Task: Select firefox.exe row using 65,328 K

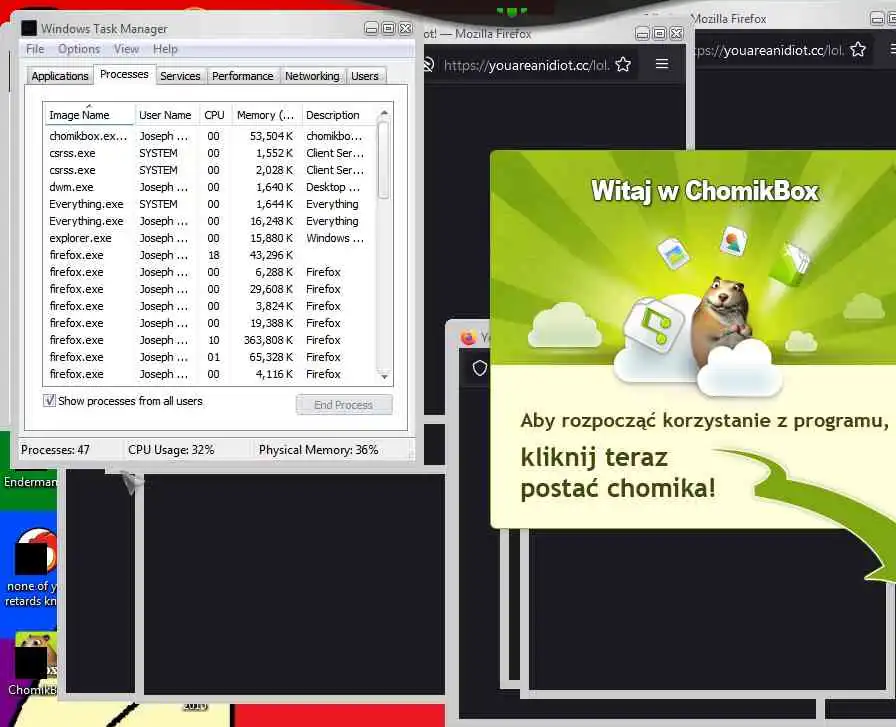Action: [x=210, y=357]
